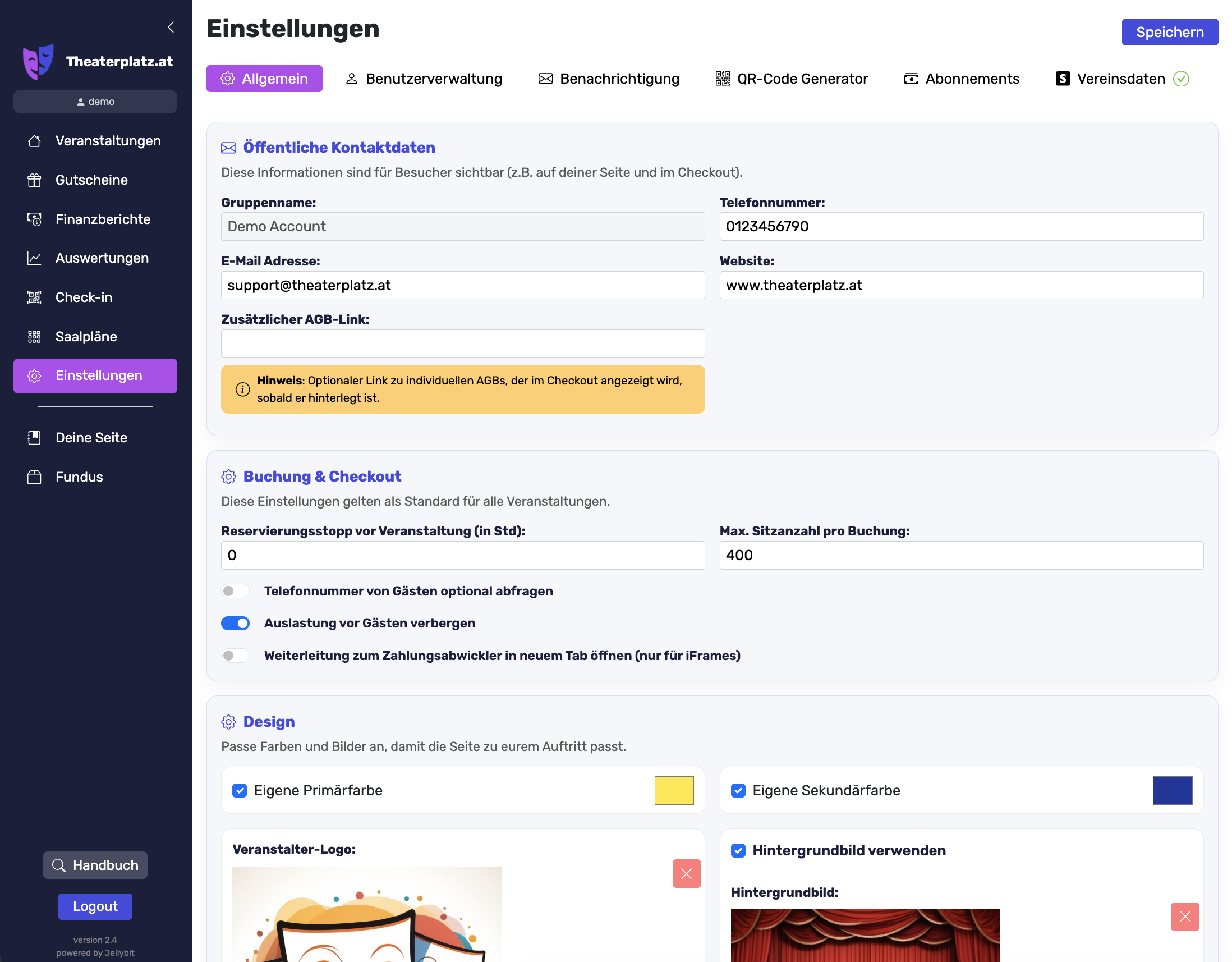Click the Speichern button
Screen dimensions: 1232x962
pyautogui.click(x=1169, y=32)
